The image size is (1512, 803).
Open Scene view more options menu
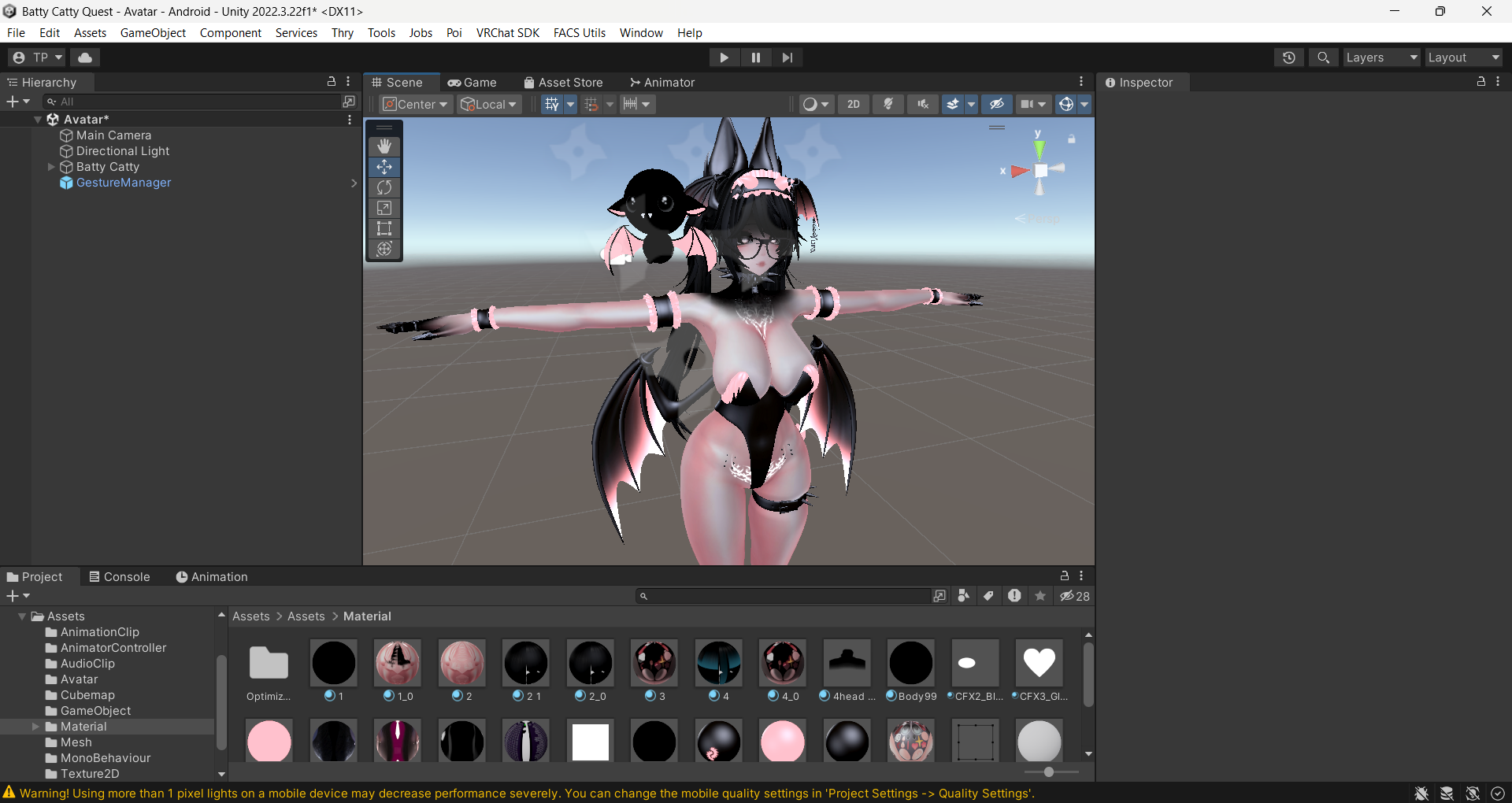pos(1081,82)
